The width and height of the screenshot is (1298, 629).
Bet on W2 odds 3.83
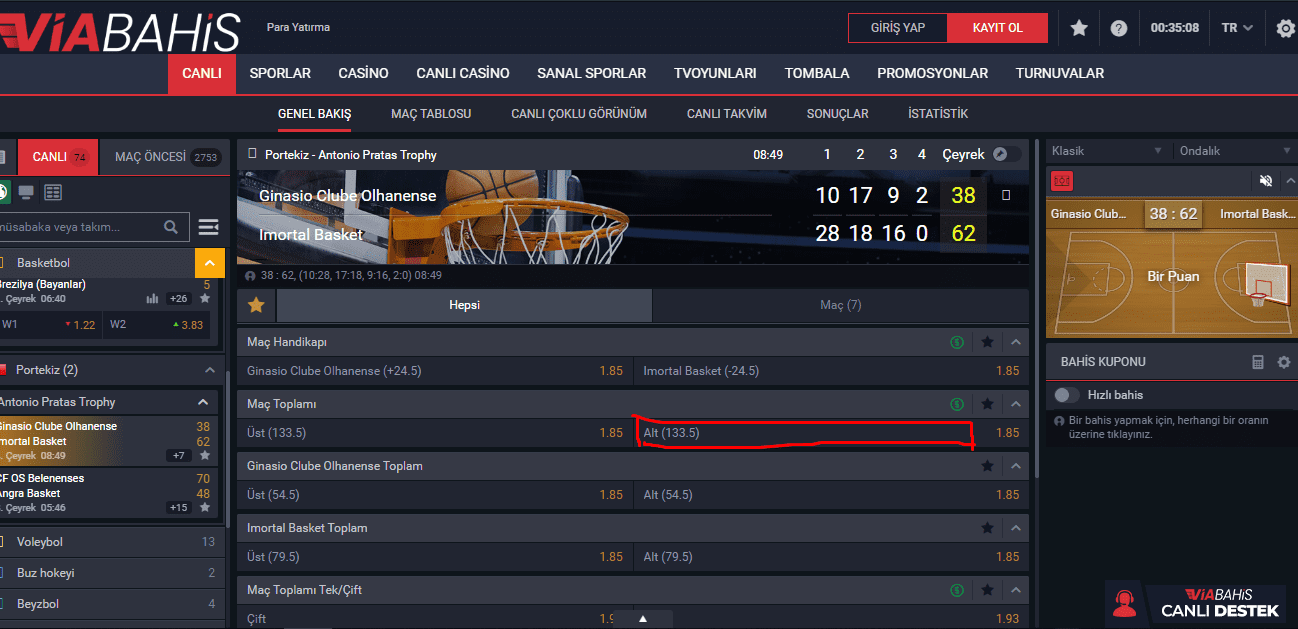click(157, 324)
